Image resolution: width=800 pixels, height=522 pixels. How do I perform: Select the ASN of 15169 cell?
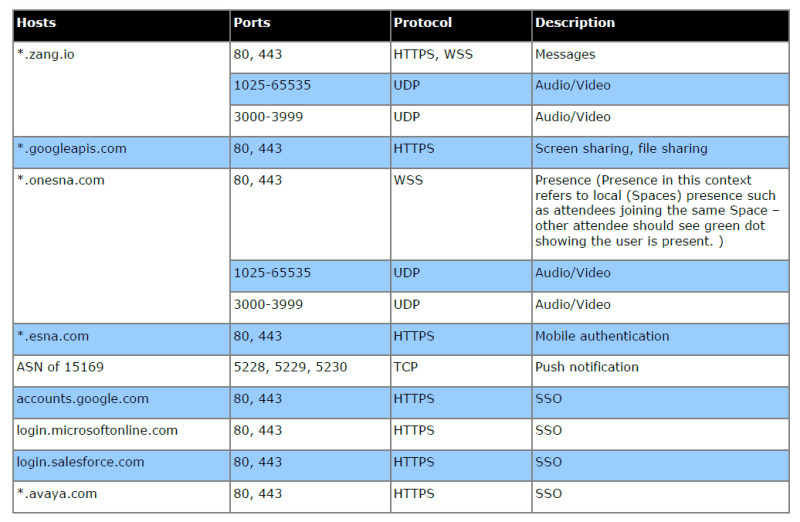pos(121,371)
